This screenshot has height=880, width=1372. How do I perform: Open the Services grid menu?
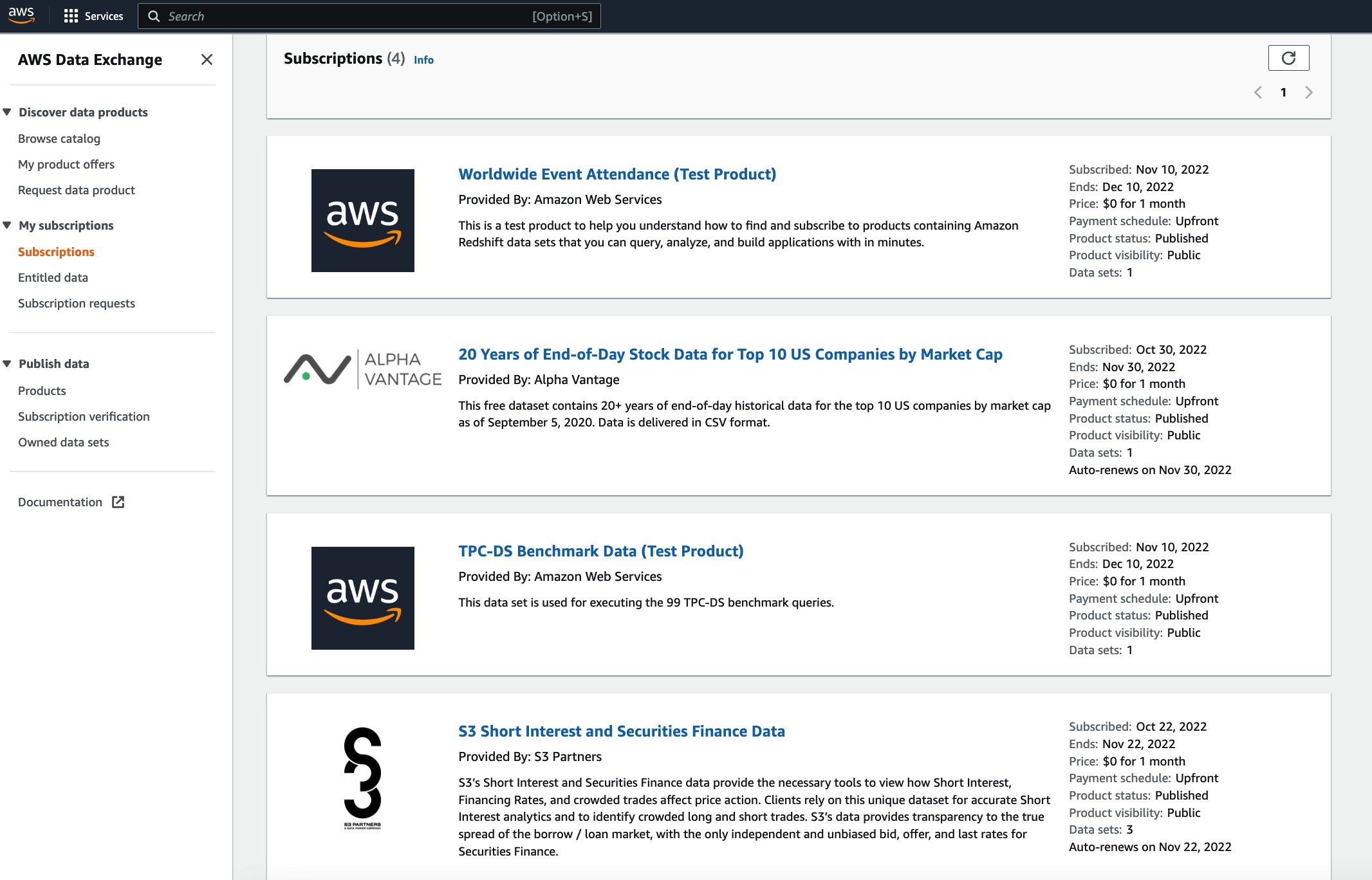(94, 16)
